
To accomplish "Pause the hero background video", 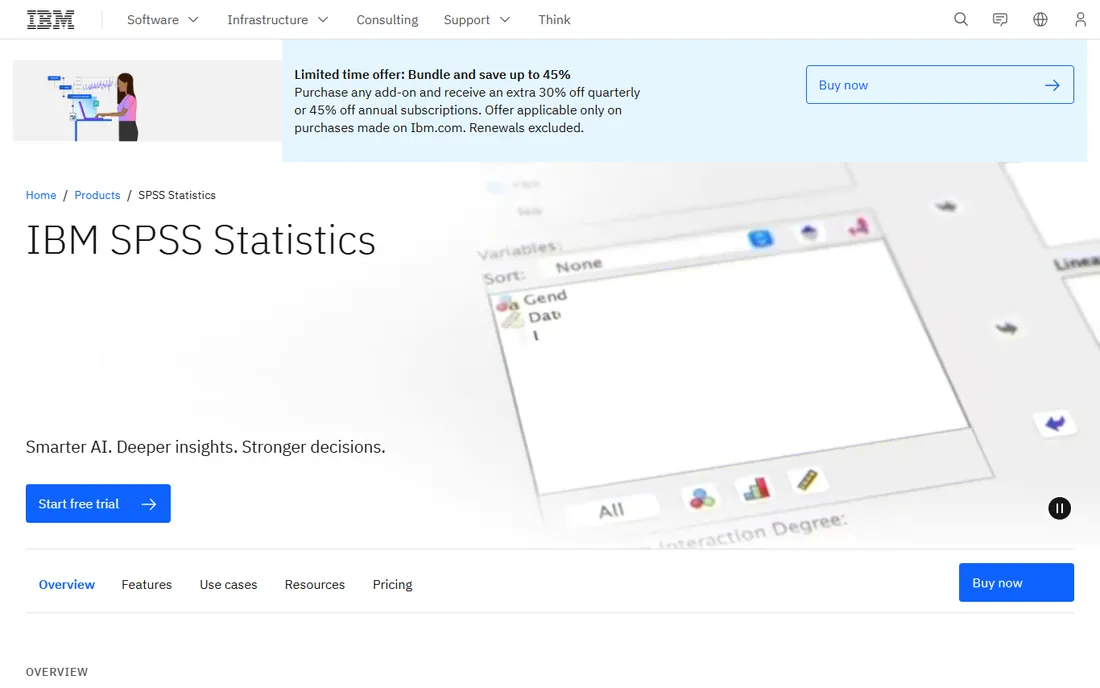I will click(x=1059, y=508).
